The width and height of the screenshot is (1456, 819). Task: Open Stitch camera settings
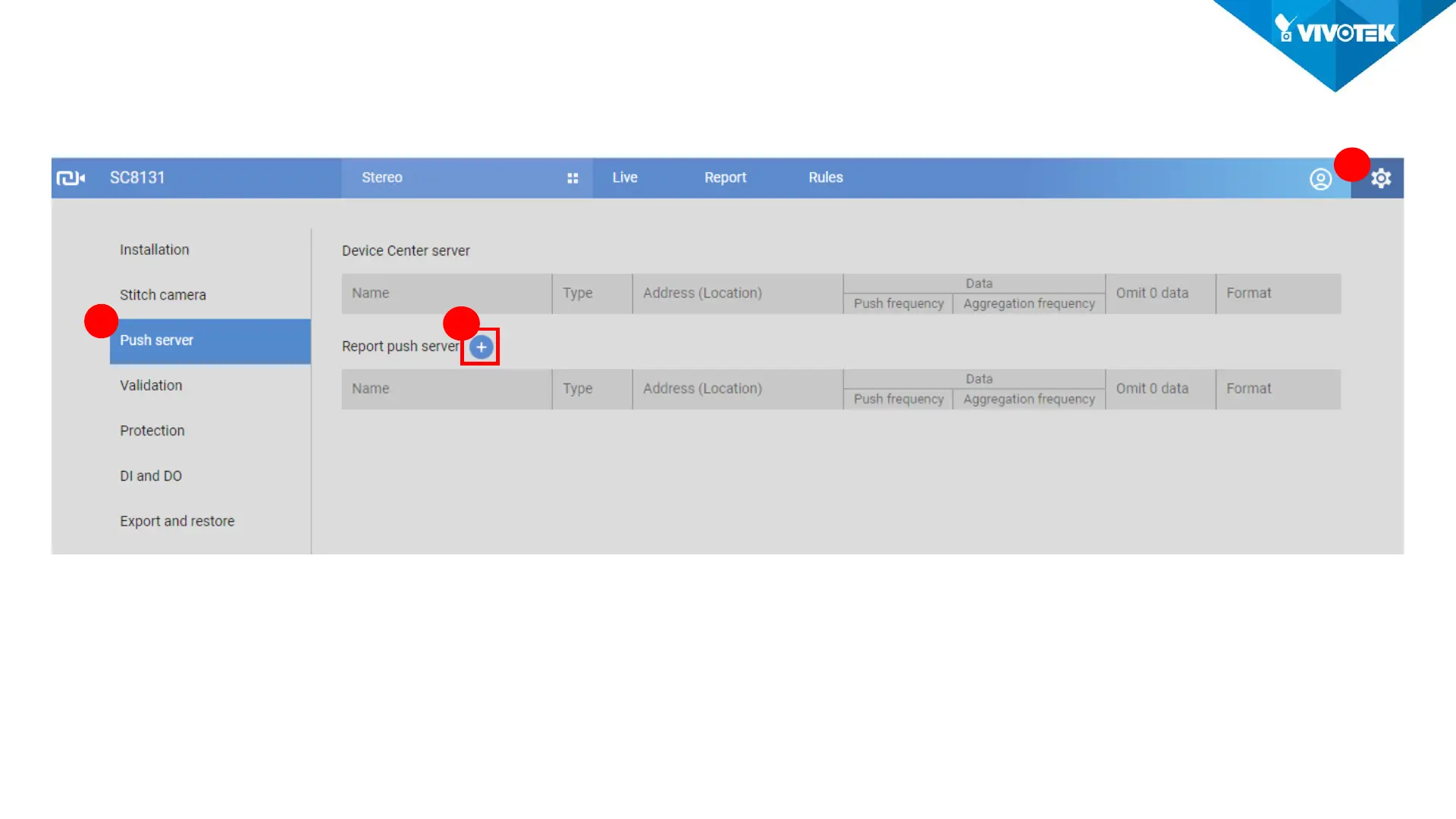[163, 295]
